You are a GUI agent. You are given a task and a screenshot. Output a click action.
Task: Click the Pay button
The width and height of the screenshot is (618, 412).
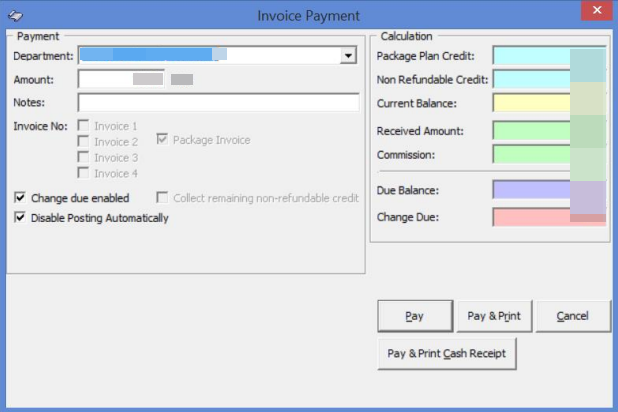point(415,316)
